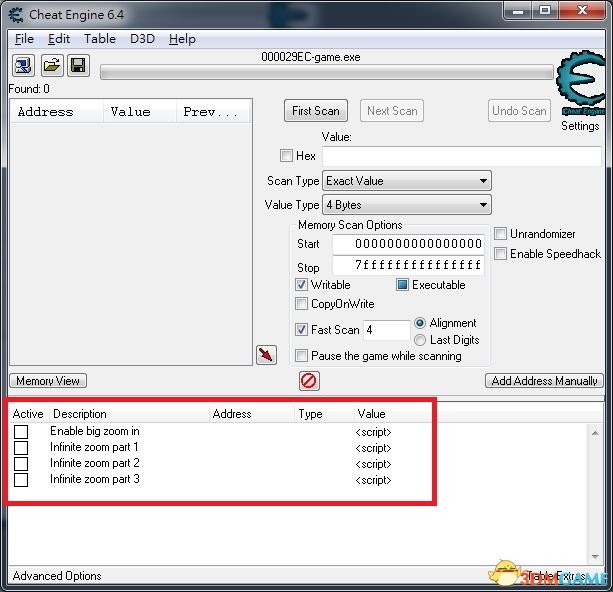Image resolution: width=613 pixels, height=592 pixels.
Task: Click the red arrow copy-to-address-list icon
Action: 266,355
